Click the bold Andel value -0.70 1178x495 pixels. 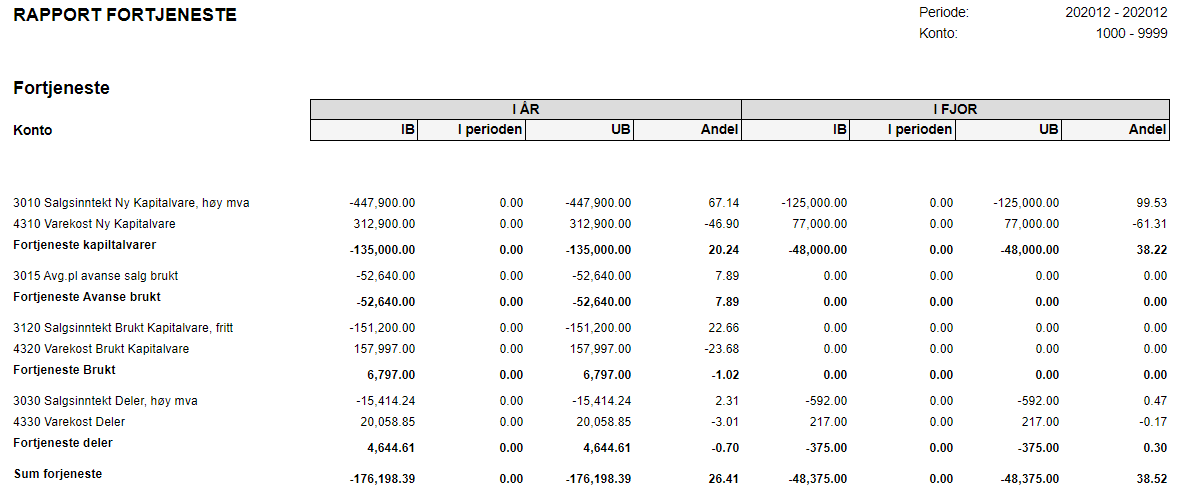pyautogui.click(x=725, y=448)
